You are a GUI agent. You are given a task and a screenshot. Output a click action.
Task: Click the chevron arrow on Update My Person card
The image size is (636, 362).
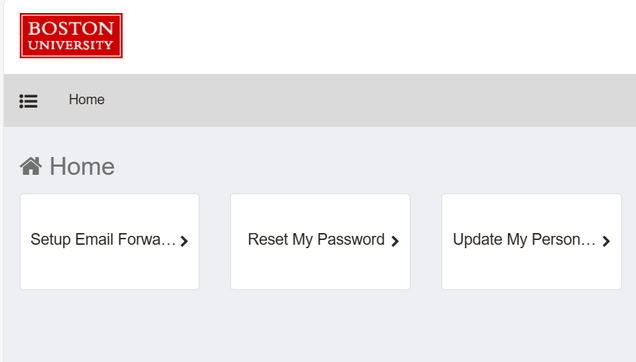point(606,241)
